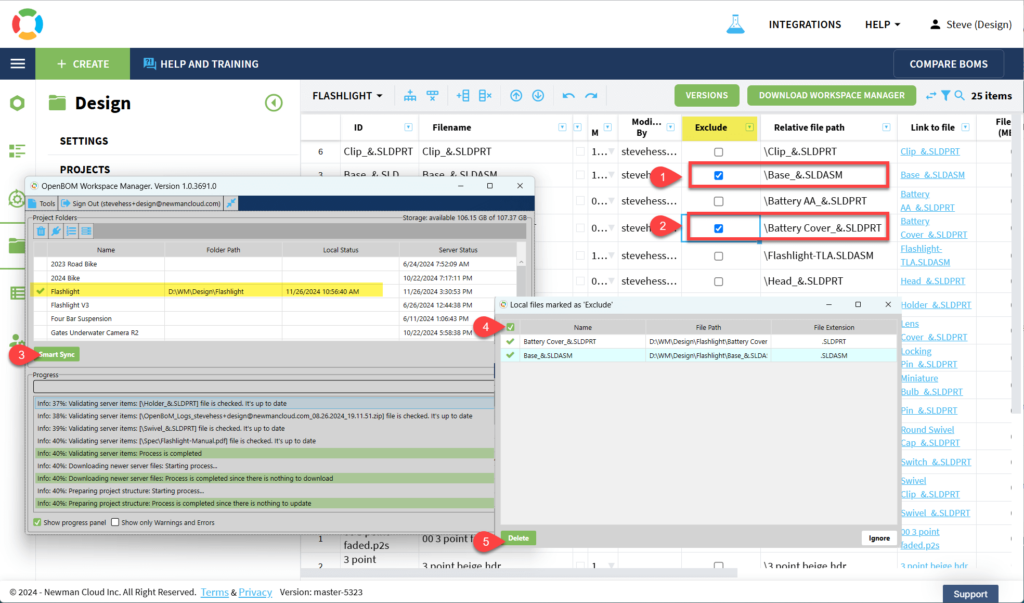Click the add column icon in BOM toolbar
Viewport: 1024px width, 603px height.
(463, 96)
